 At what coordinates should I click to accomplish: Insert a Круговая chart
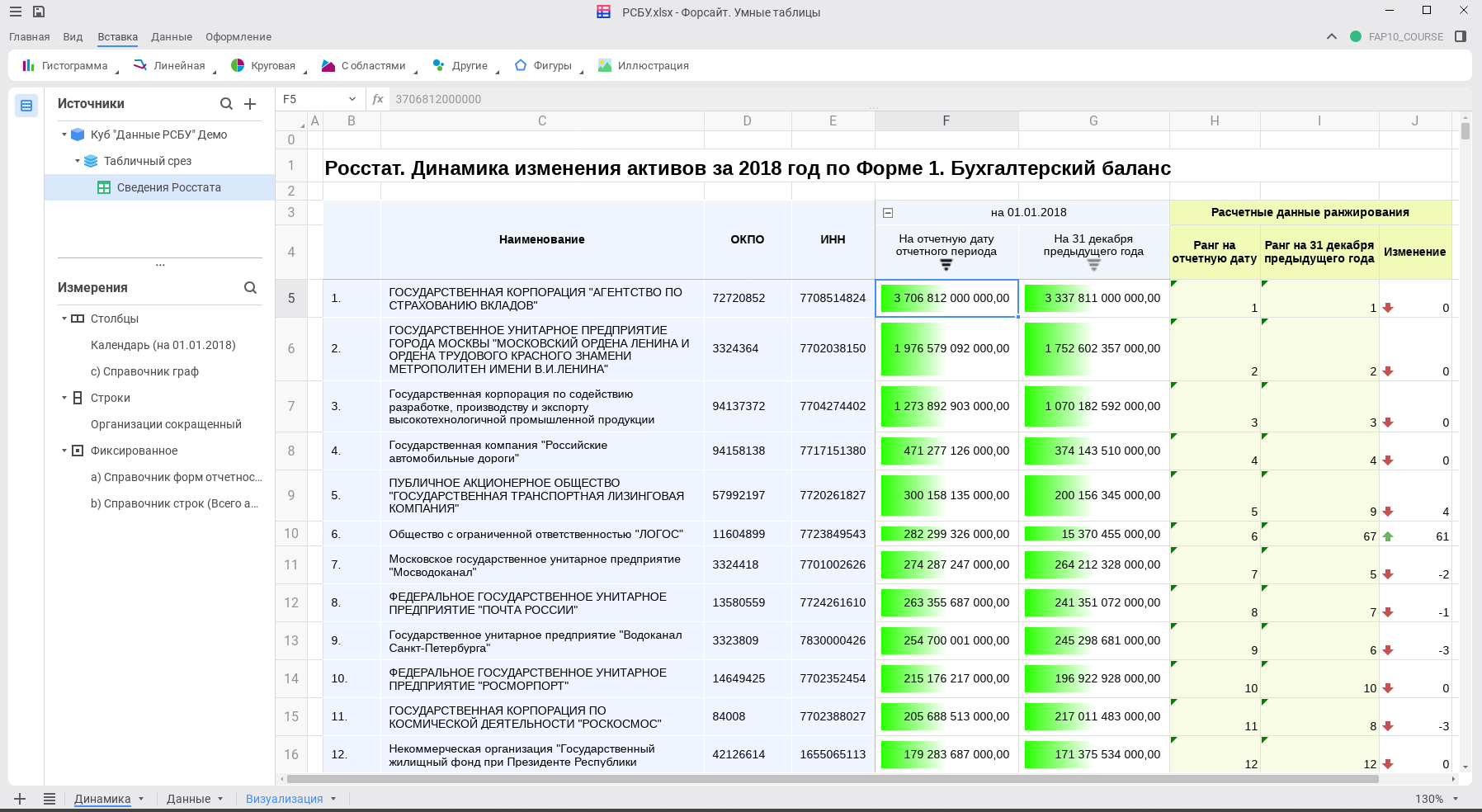pos(263,65)
